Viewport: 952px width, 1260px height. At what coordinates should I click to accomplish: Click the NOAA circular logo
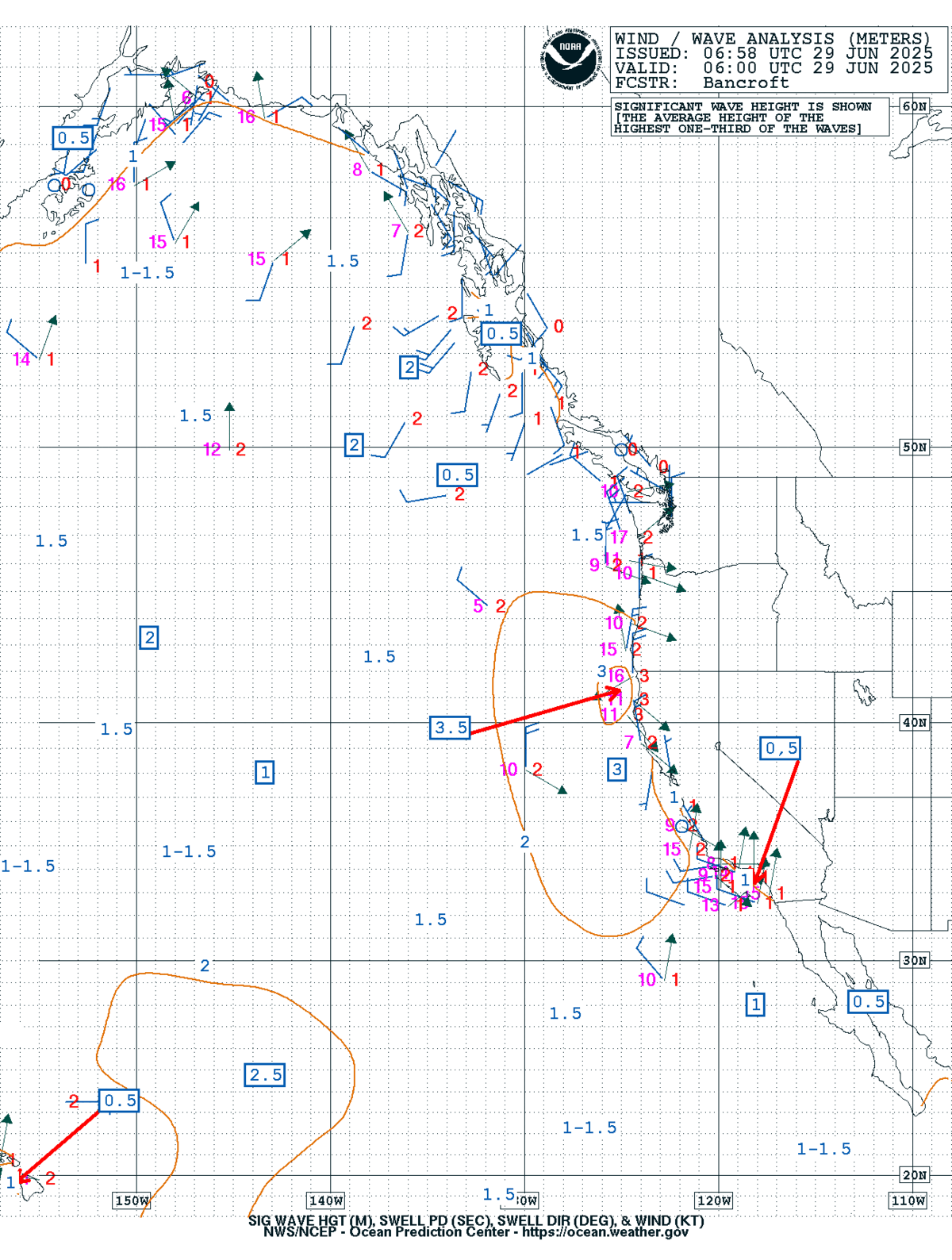coord(570,58)
